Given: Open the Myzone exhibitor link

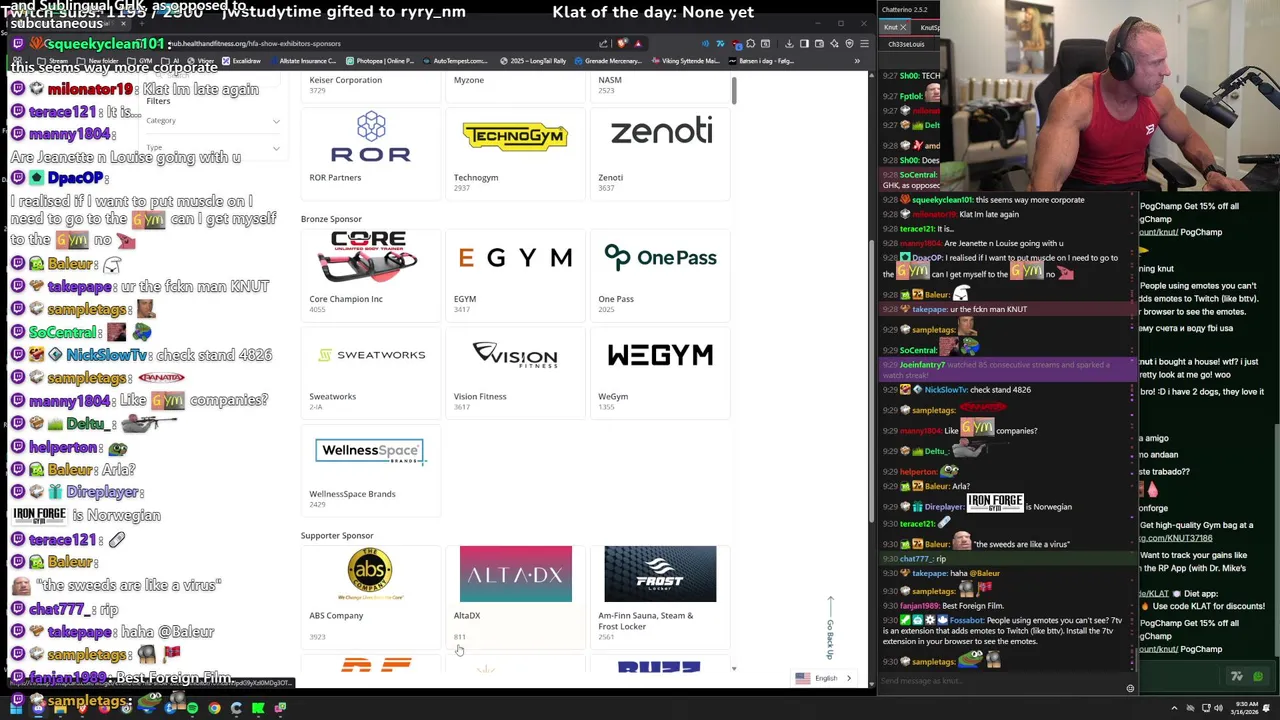Looking at the screenshot, I should point(468,80).
